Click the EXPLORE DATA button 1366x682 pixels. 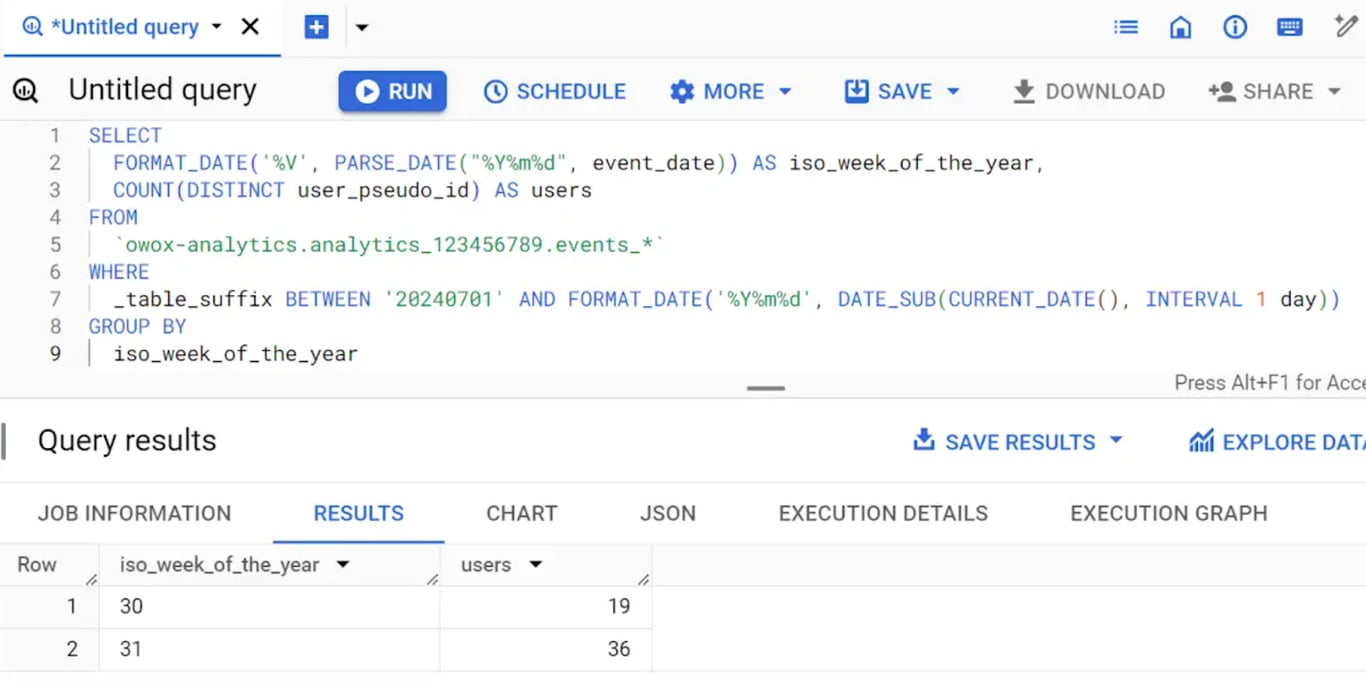click(1277, 442)
